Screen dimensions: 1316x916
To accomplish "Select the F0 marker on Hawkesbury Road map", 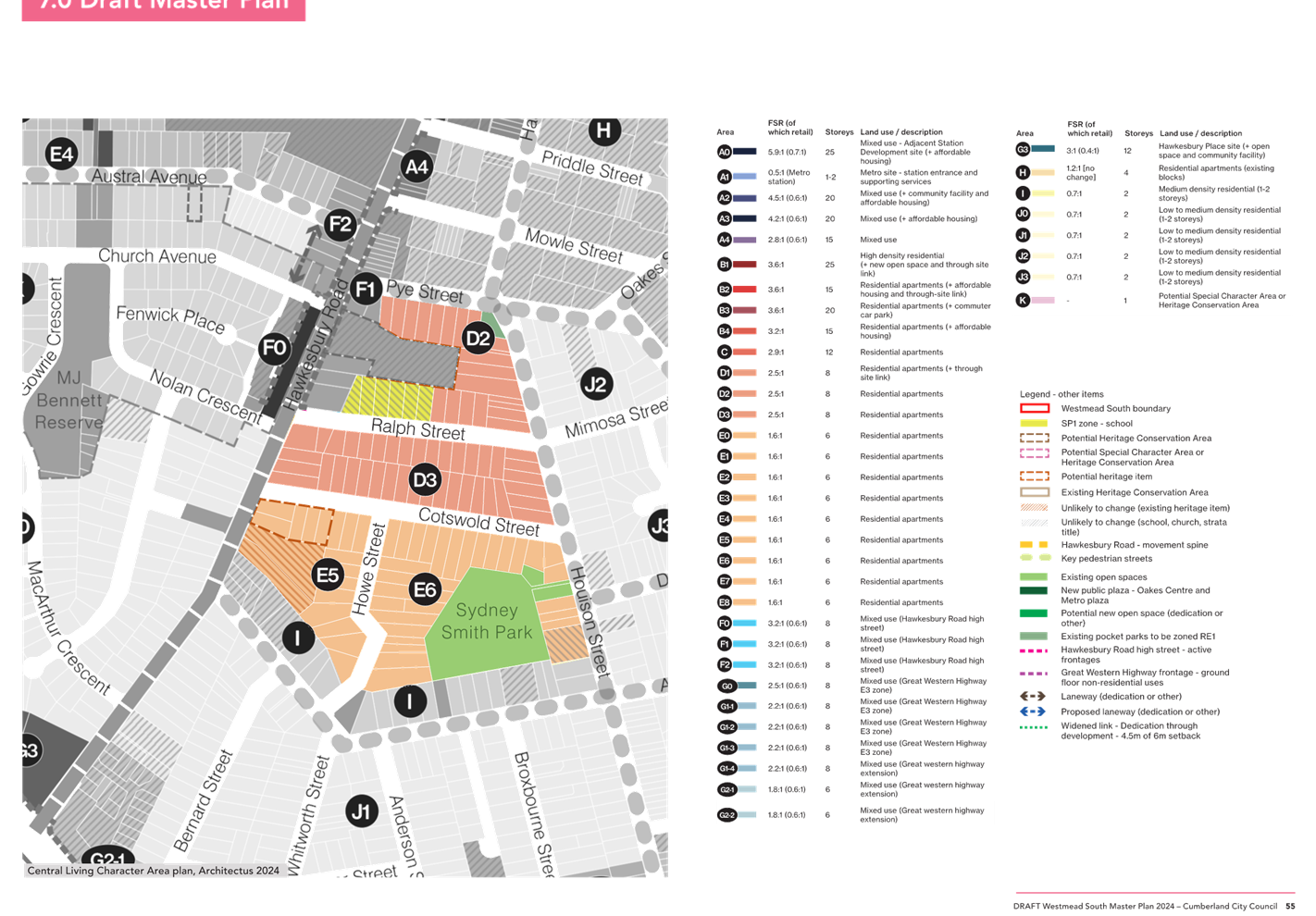I will [274, 348].
